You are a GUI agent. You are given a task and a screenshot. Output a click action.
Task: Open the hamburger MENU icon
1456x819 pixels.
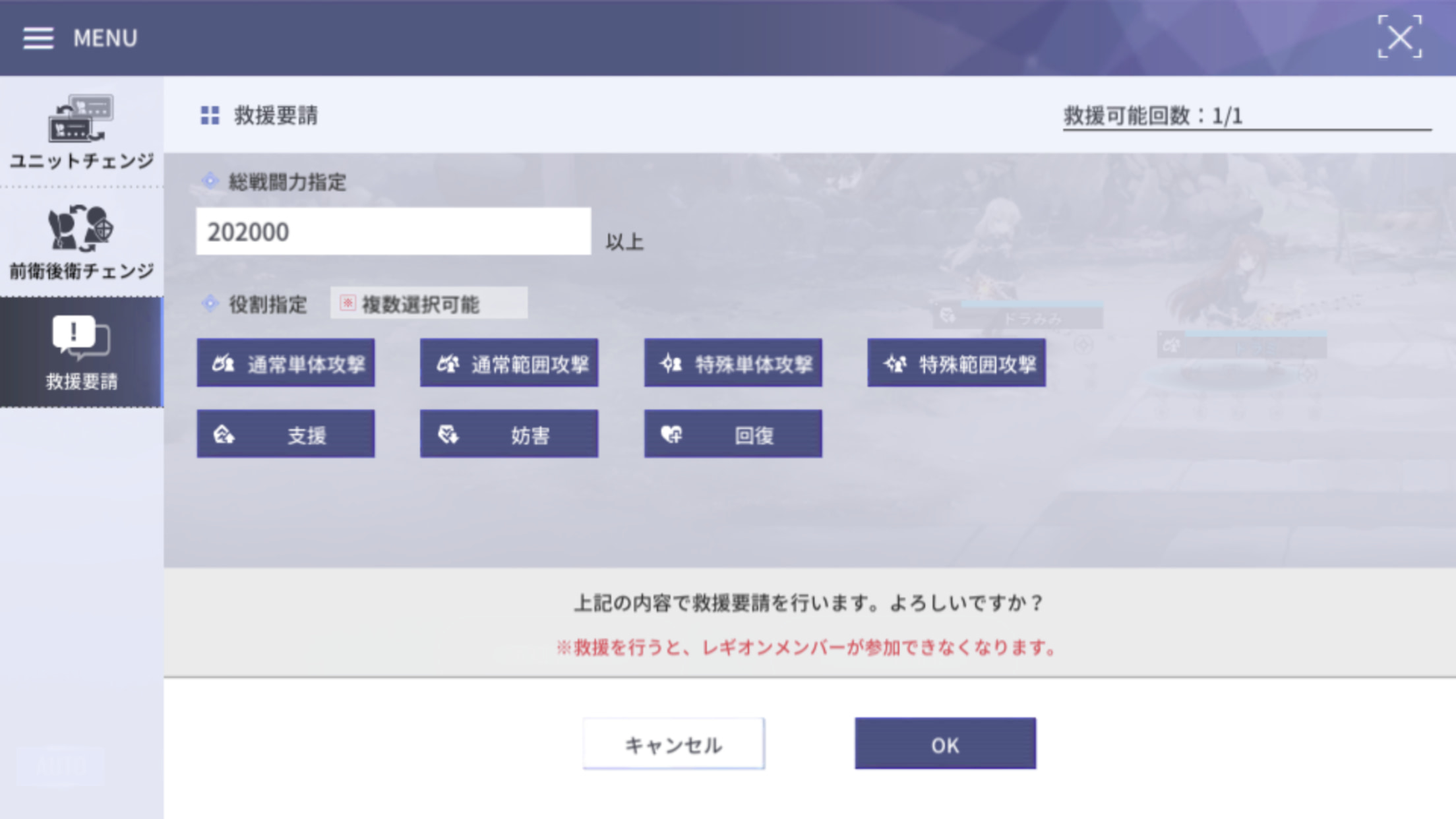38,38
